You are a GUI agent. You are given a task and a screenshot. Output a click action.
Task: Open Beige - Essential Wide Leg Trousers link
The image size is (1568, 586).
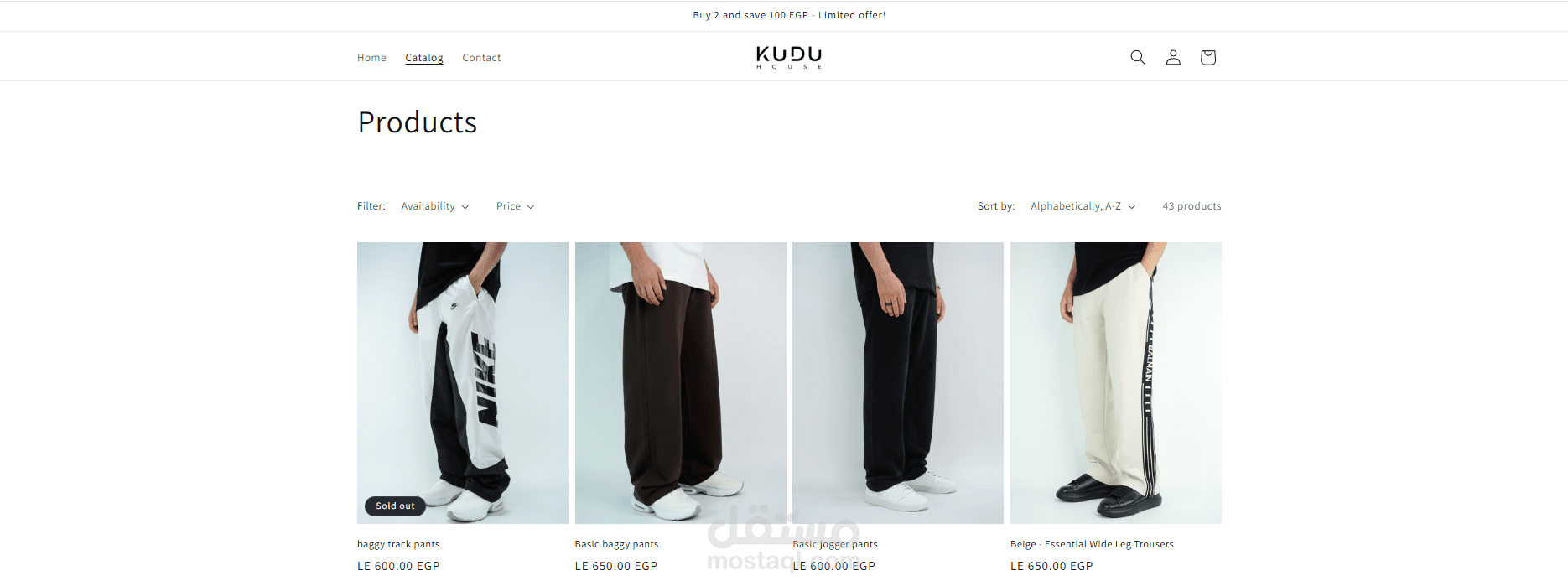[x=1092, y=544]
